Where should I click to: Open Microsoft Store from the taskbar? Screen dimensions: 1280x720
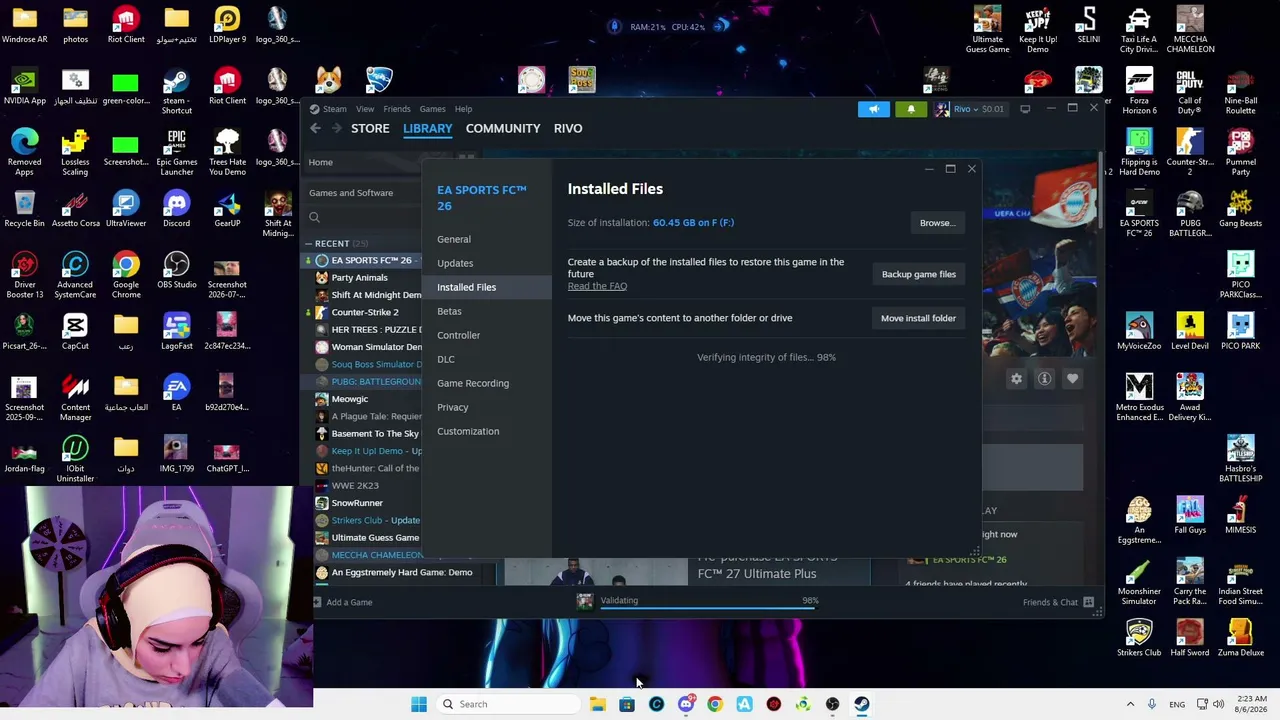(x=627, y=704)
